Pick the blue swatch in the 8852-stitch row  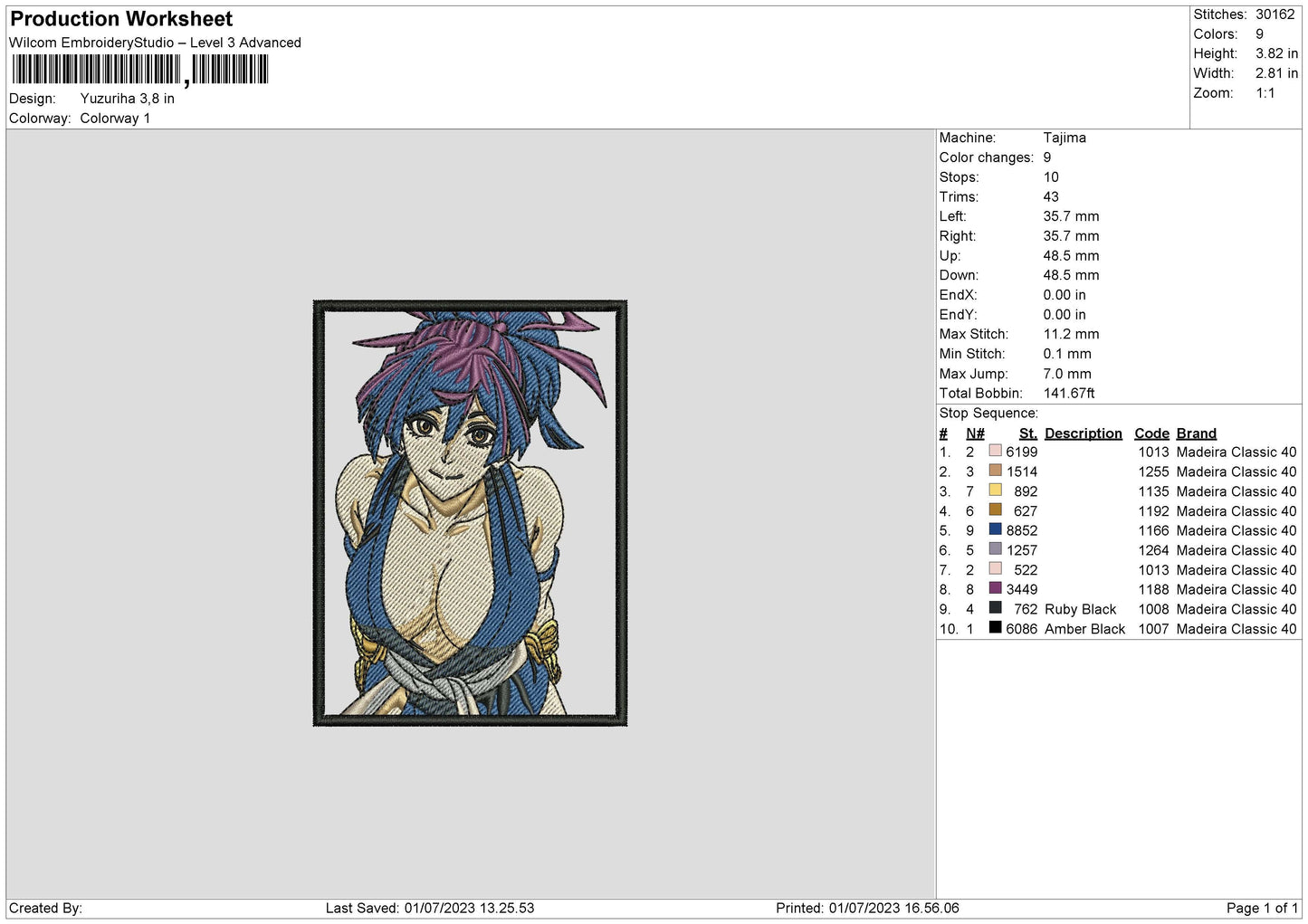click(996, 529)
